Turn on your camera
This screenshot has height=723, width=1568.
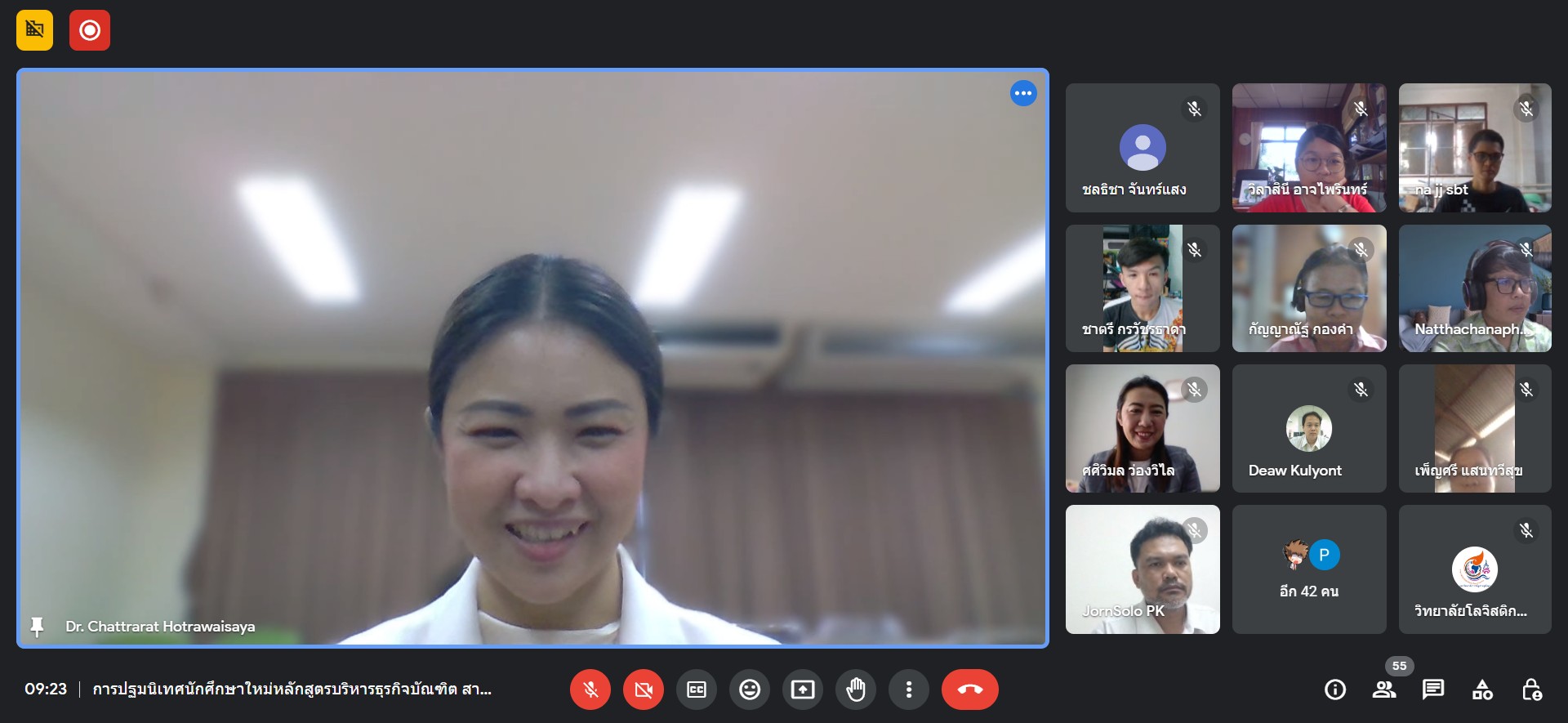coord(643,690)
